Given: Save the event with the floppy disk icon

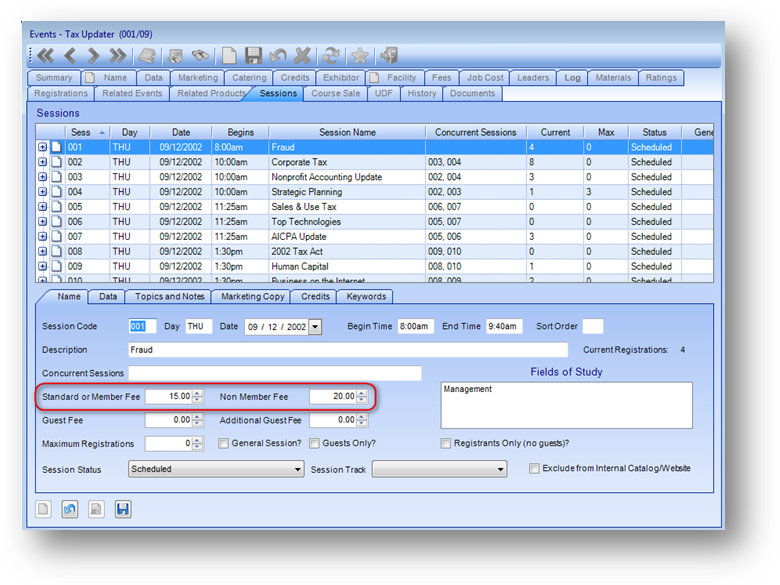Looking at the screenshot, I should (x=253, y=55).
